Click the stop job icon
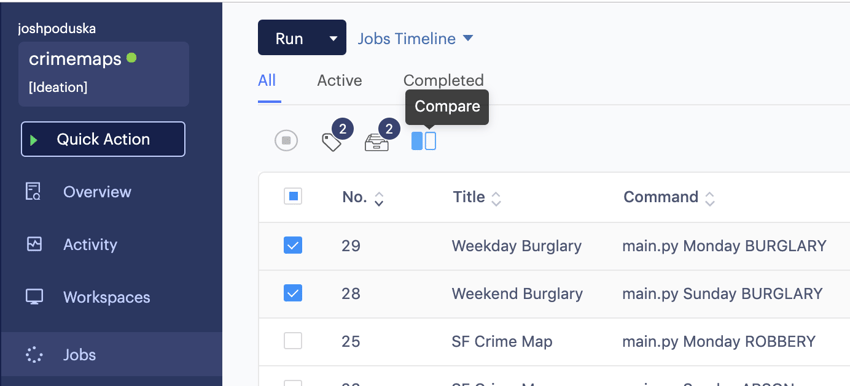Screen dimensions: 850x386 [286, 141]
